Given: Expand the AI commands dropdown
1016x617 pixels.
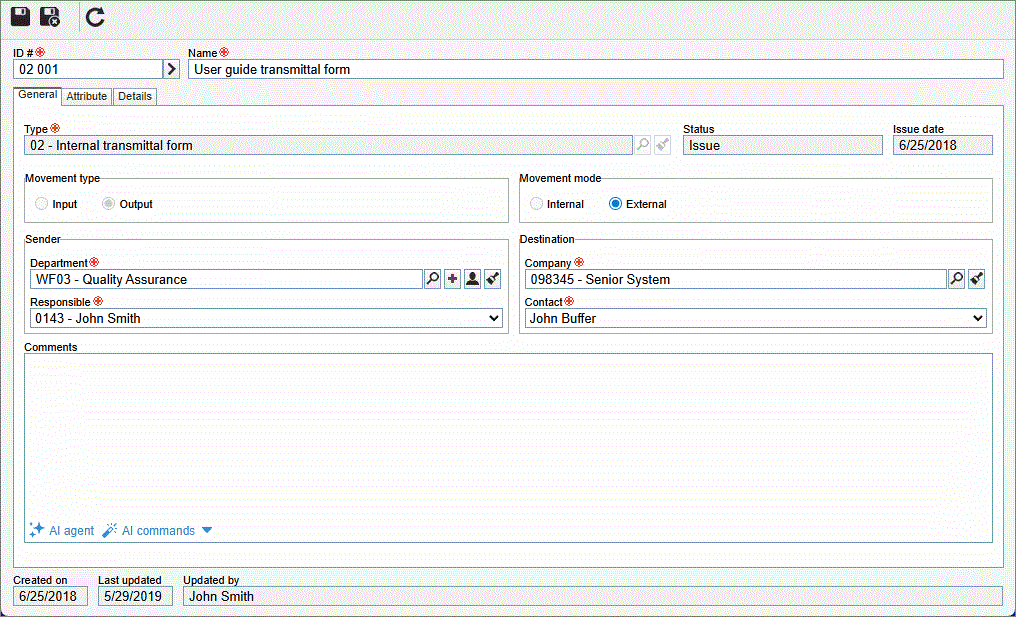Looking at the screenshot, I should click(x=207, y=531).
